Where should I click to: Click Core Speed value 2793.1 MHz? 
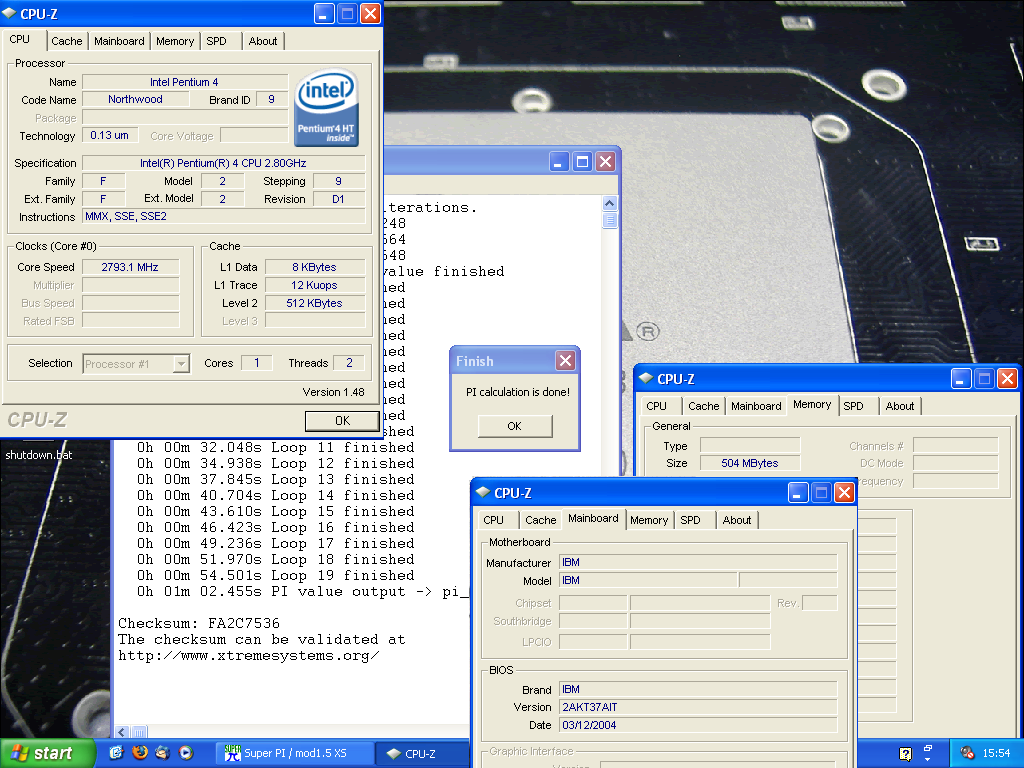point(130,266)
